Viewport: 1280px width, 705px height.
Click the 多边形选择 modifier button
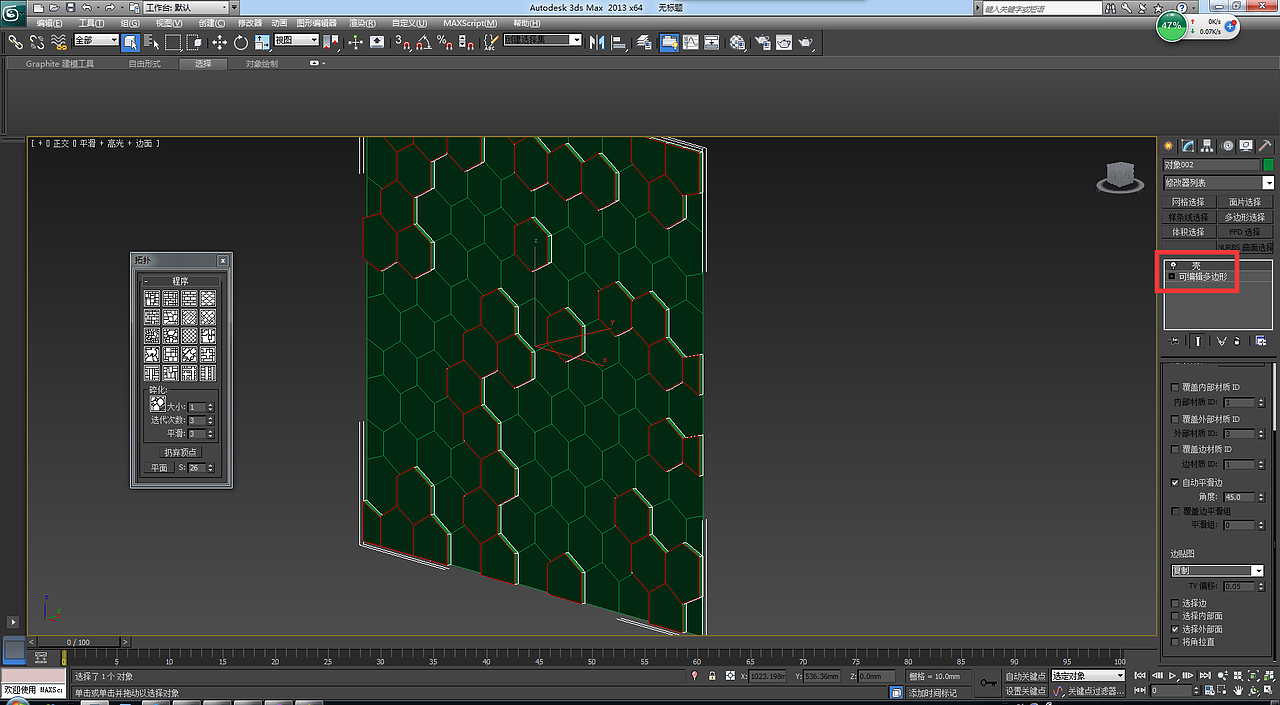(x=1245, y=217)
